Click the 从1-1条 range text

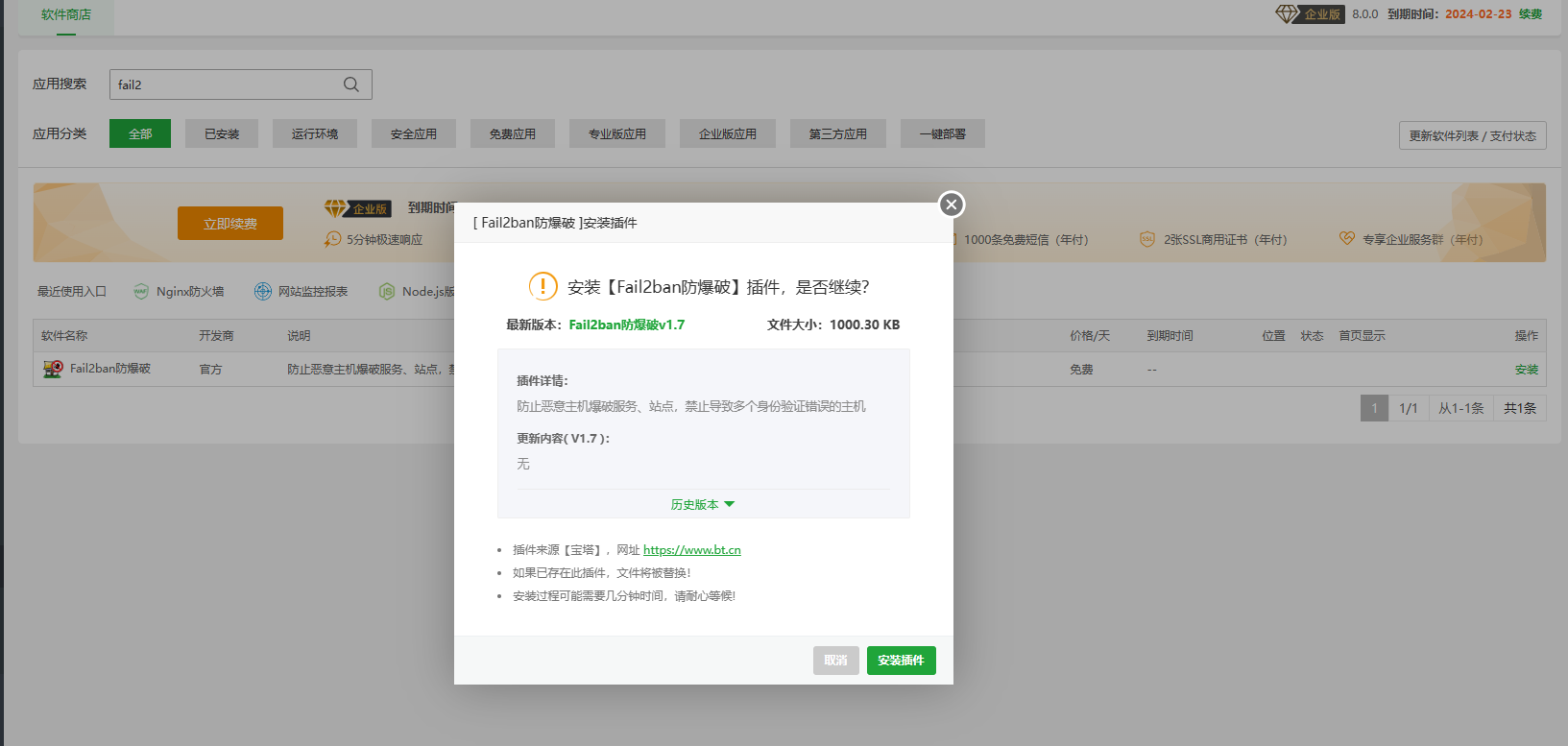pyautogui.click(x=1461, y=408)
